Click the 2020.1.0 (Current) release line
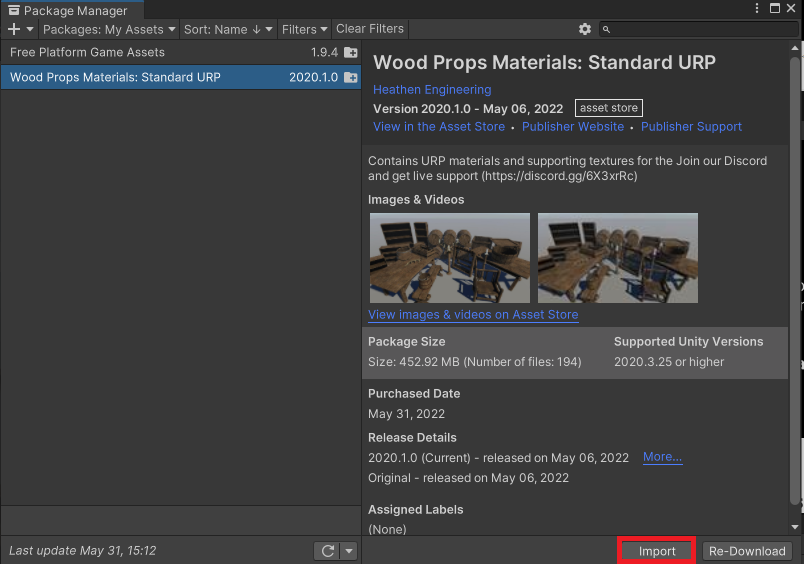 pyautogui.click(x=498, y=458)
